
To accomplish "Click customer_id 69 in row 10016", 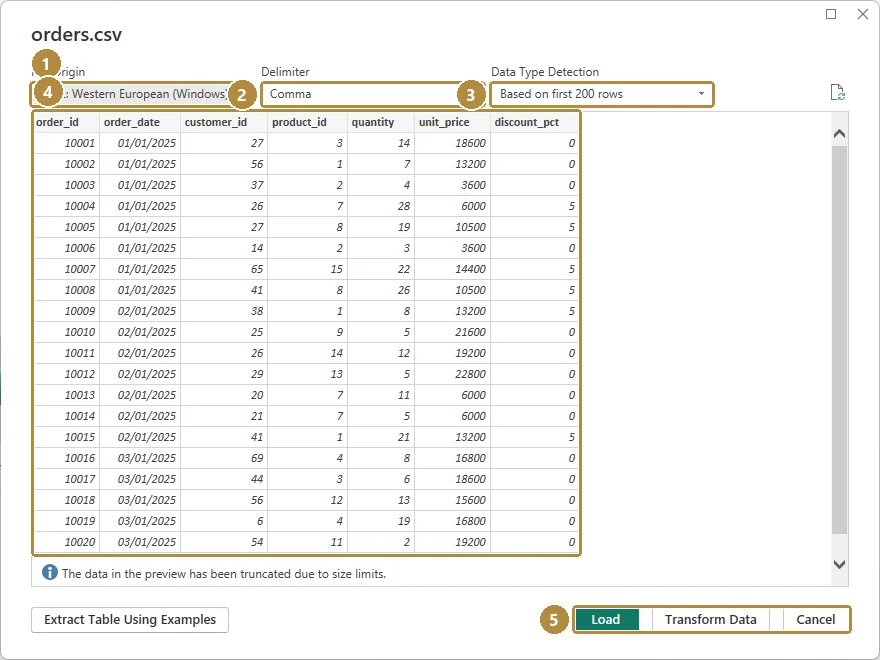I will [x=224, y=458].
